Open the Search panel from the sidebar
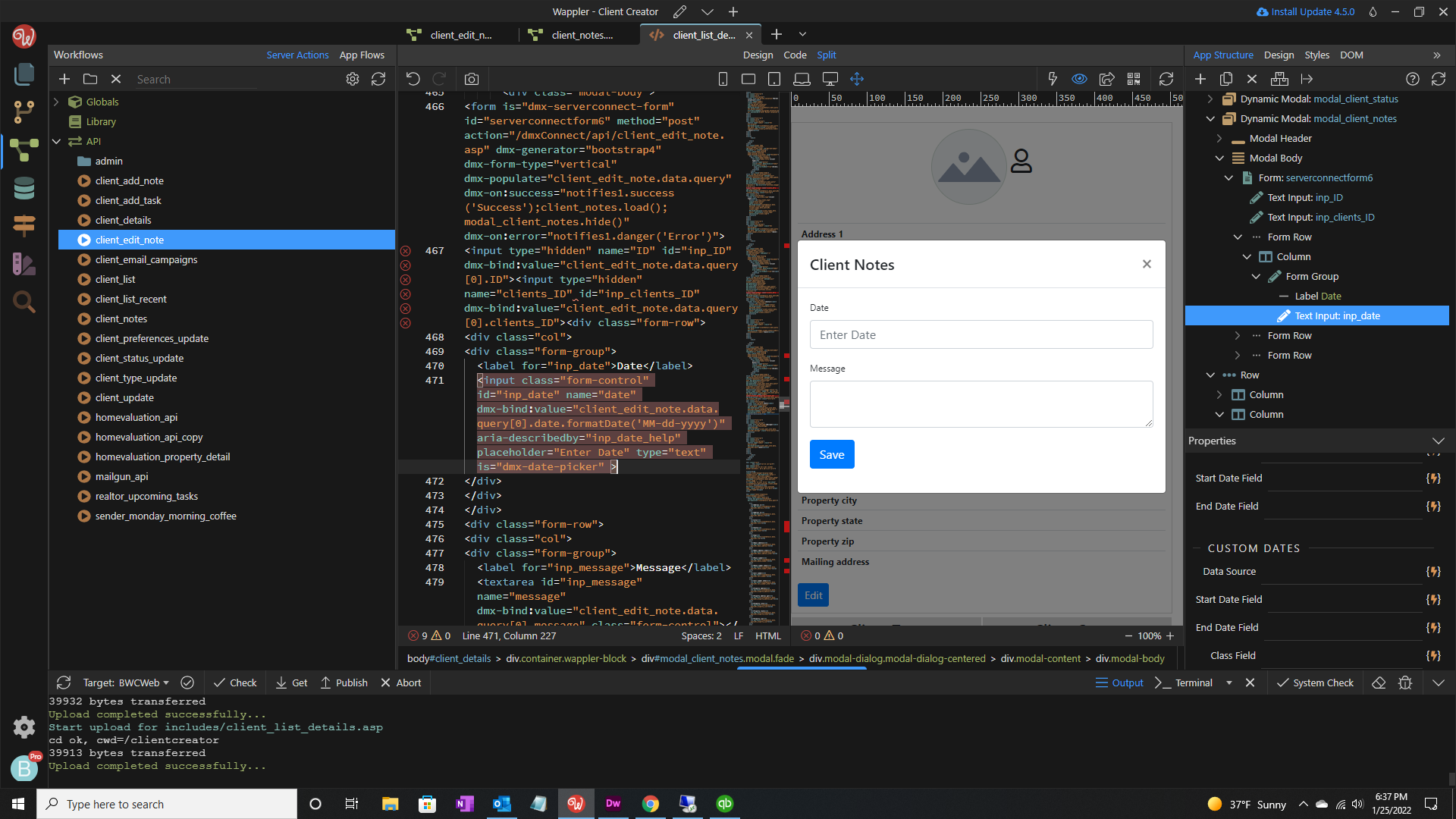 click(x=25, y=302)
